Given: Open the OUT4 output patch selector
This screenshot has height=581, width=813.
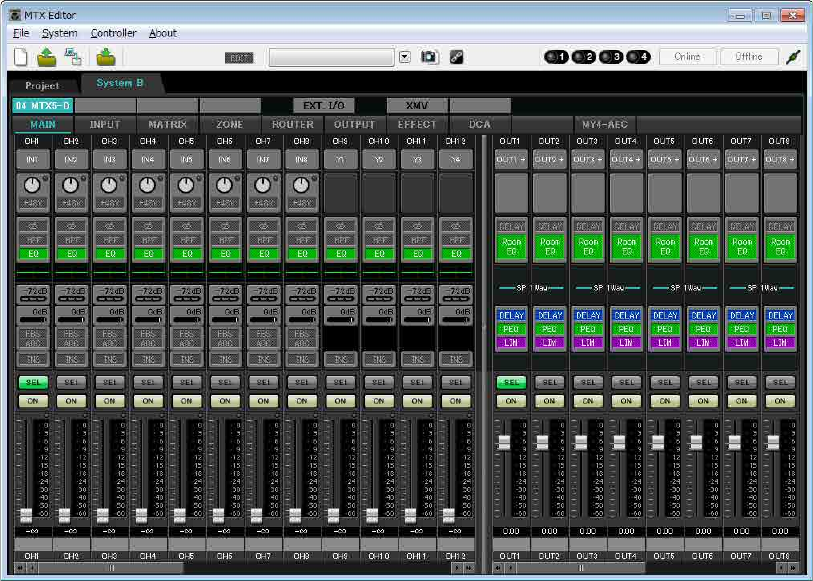Looking at the screenshot, I should (626, 160).
